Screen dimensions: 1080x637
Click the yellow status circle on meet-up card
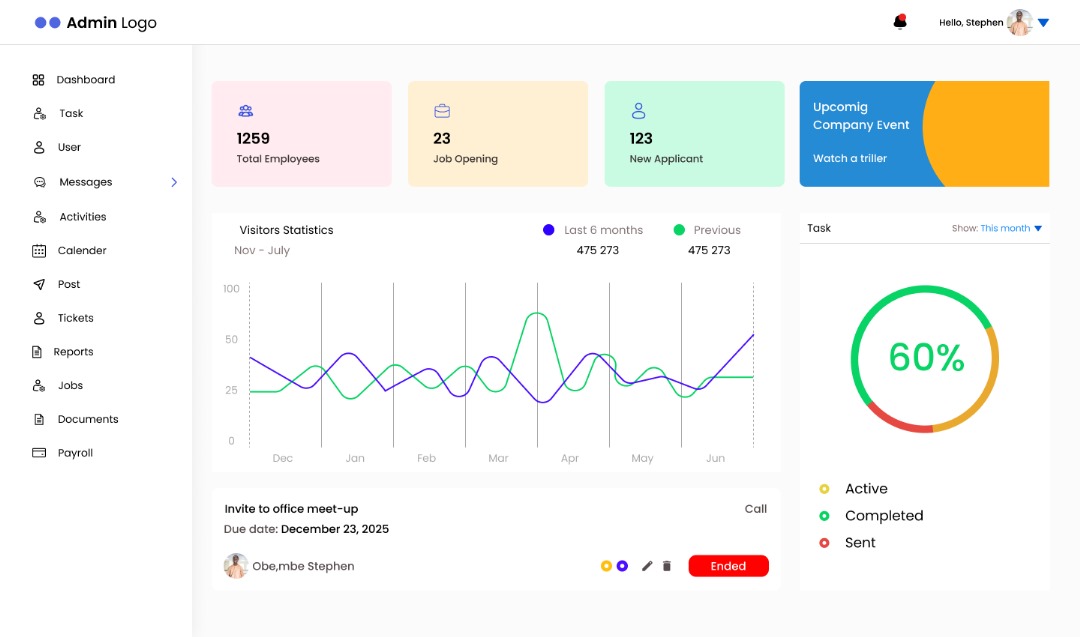pos(606,566)
